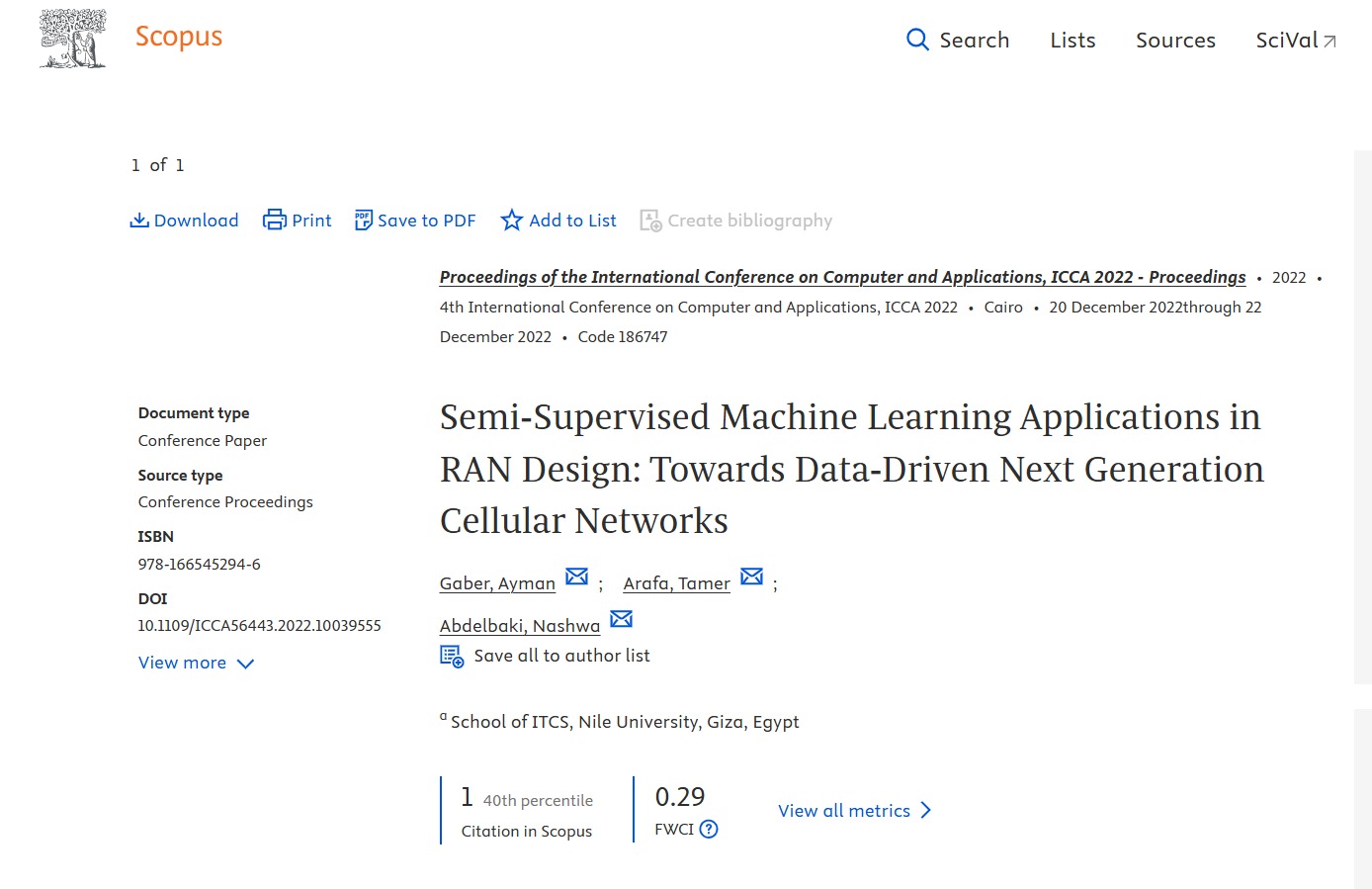Screen dimensions: 1372x889
Task: Open the ICCA 2022 Proceedings source link
Action: coord(842,277)
